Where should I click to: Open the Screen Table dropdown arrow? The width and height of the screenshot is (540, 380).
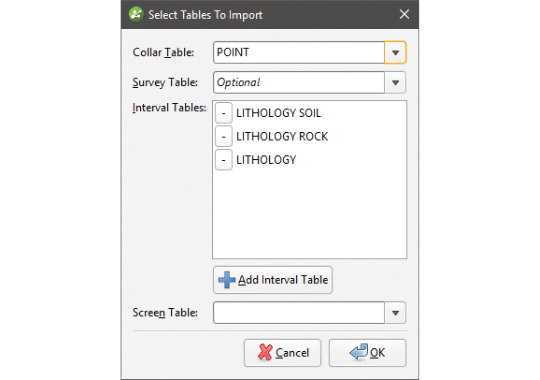[x=395, y=312]
